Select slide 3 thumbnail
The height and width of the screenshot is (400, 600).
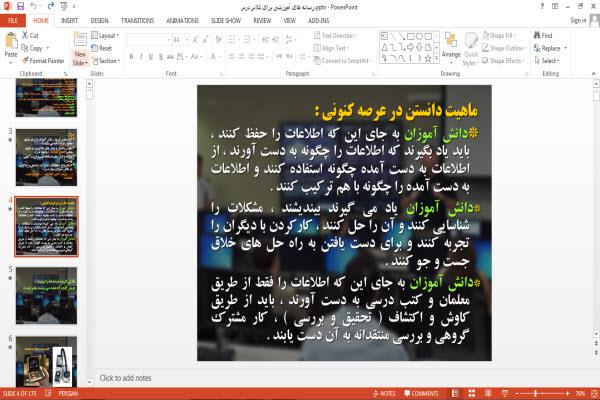click(x=46, y=157)
